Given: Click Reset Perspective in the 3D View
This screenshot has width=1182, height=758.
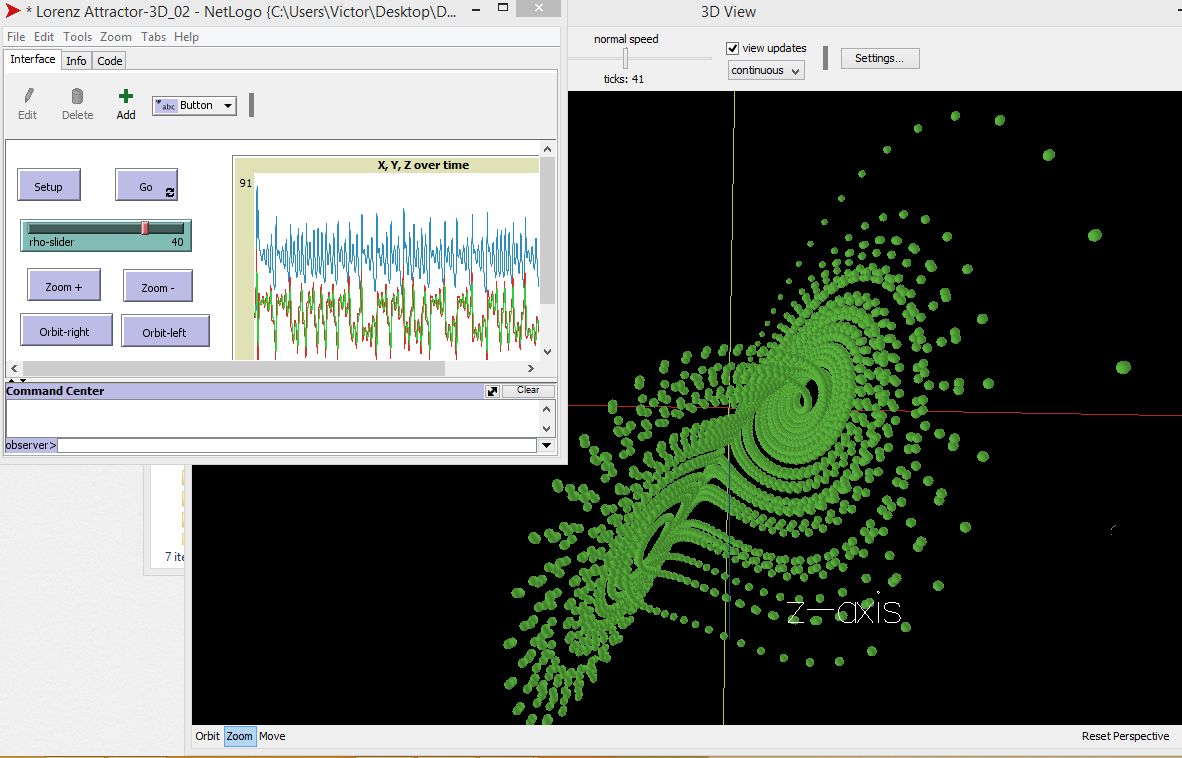Looking at the screenshot, I should tap(1124, 736).
